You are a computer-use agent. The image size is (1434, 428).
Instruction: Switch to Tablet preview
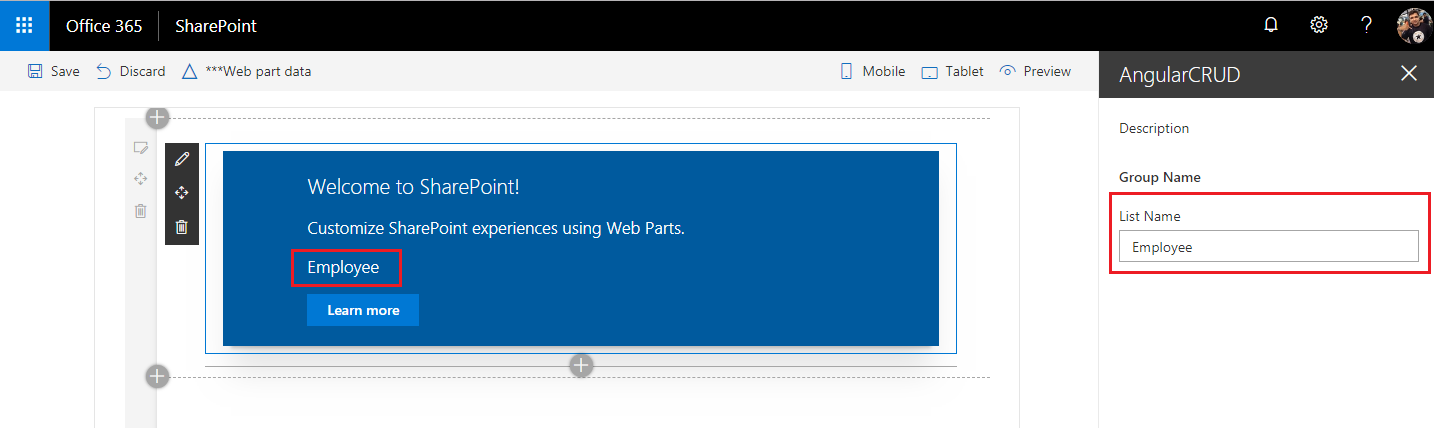tap(952, 71)
